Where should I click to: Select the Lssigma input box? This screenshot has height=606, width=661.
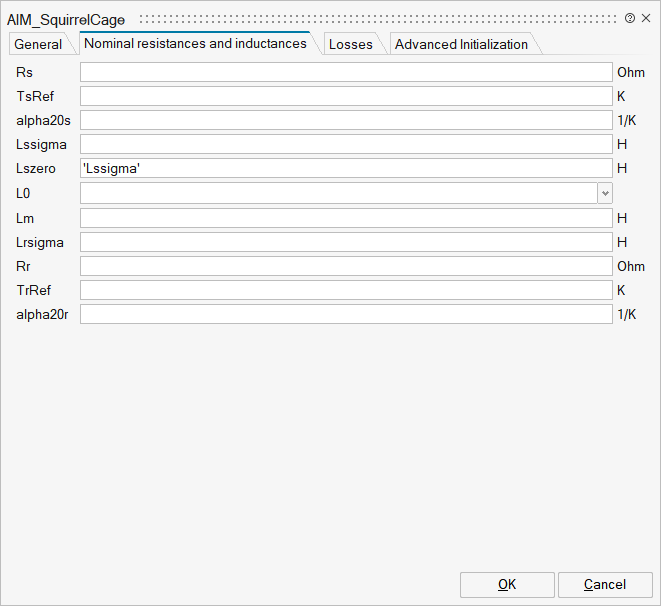coord(345,145)
